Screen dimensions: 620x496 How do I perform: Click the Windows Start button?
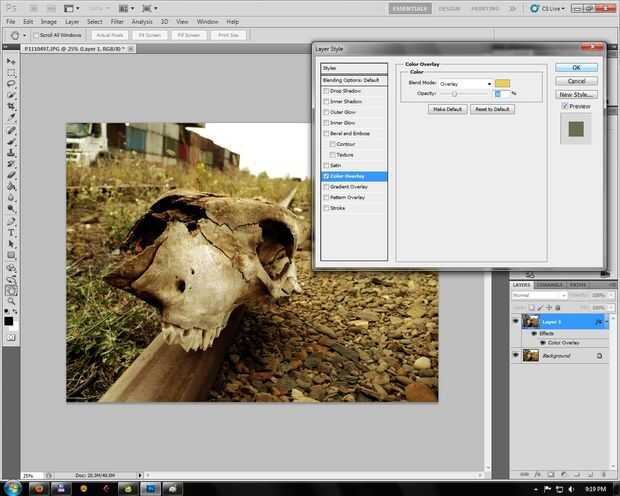point(13,488)
